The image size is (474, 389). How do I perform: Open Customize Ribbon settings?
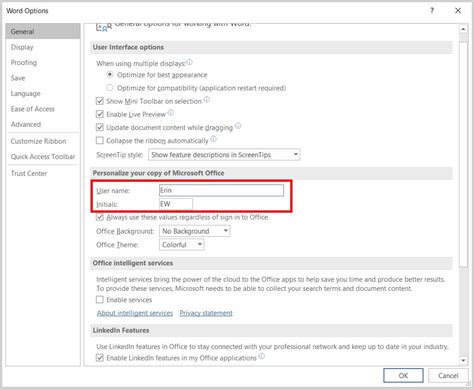[43, 141]
